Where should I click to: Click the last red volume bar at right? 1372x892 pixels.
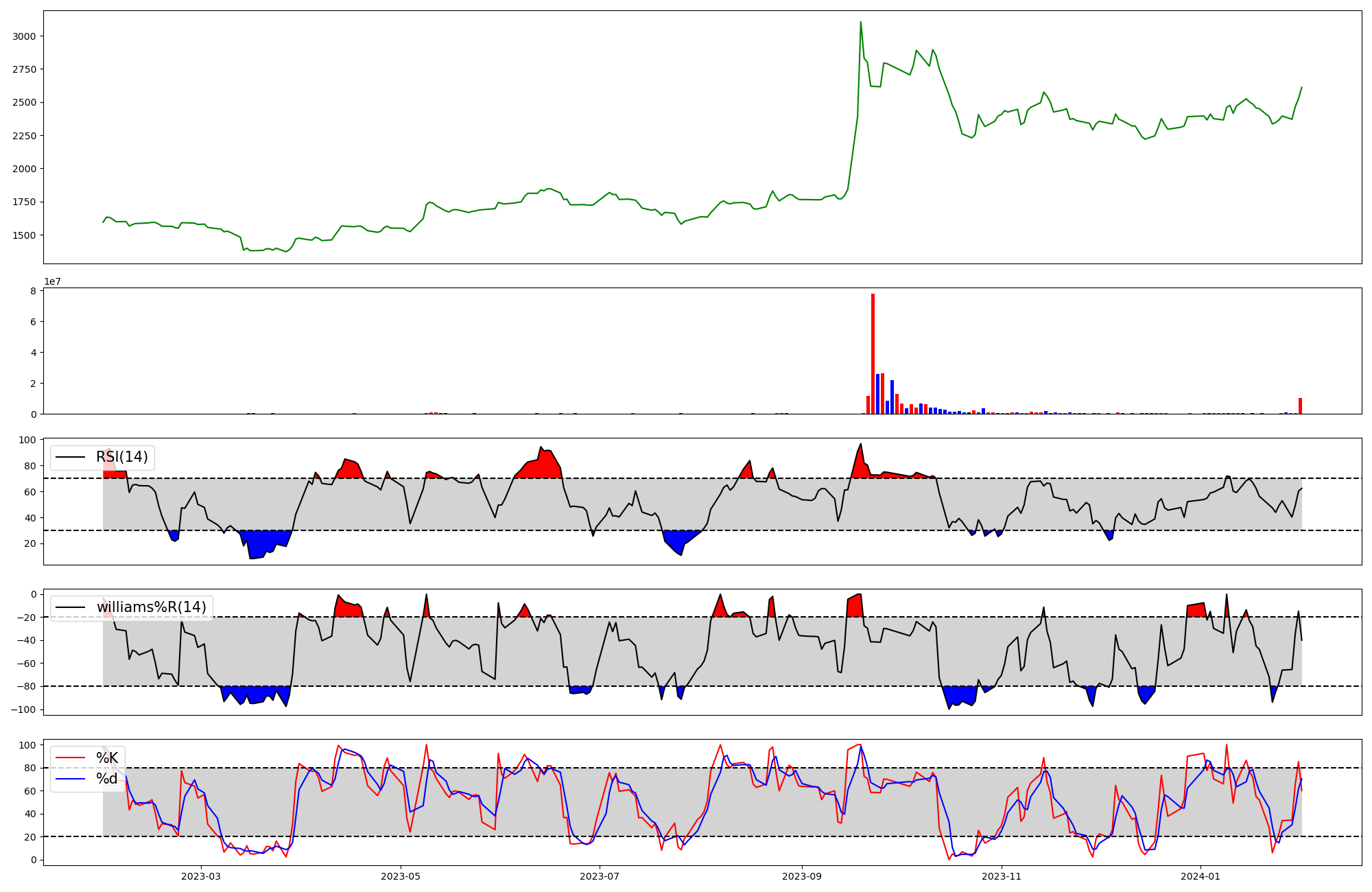click(x=1300, y=406)
